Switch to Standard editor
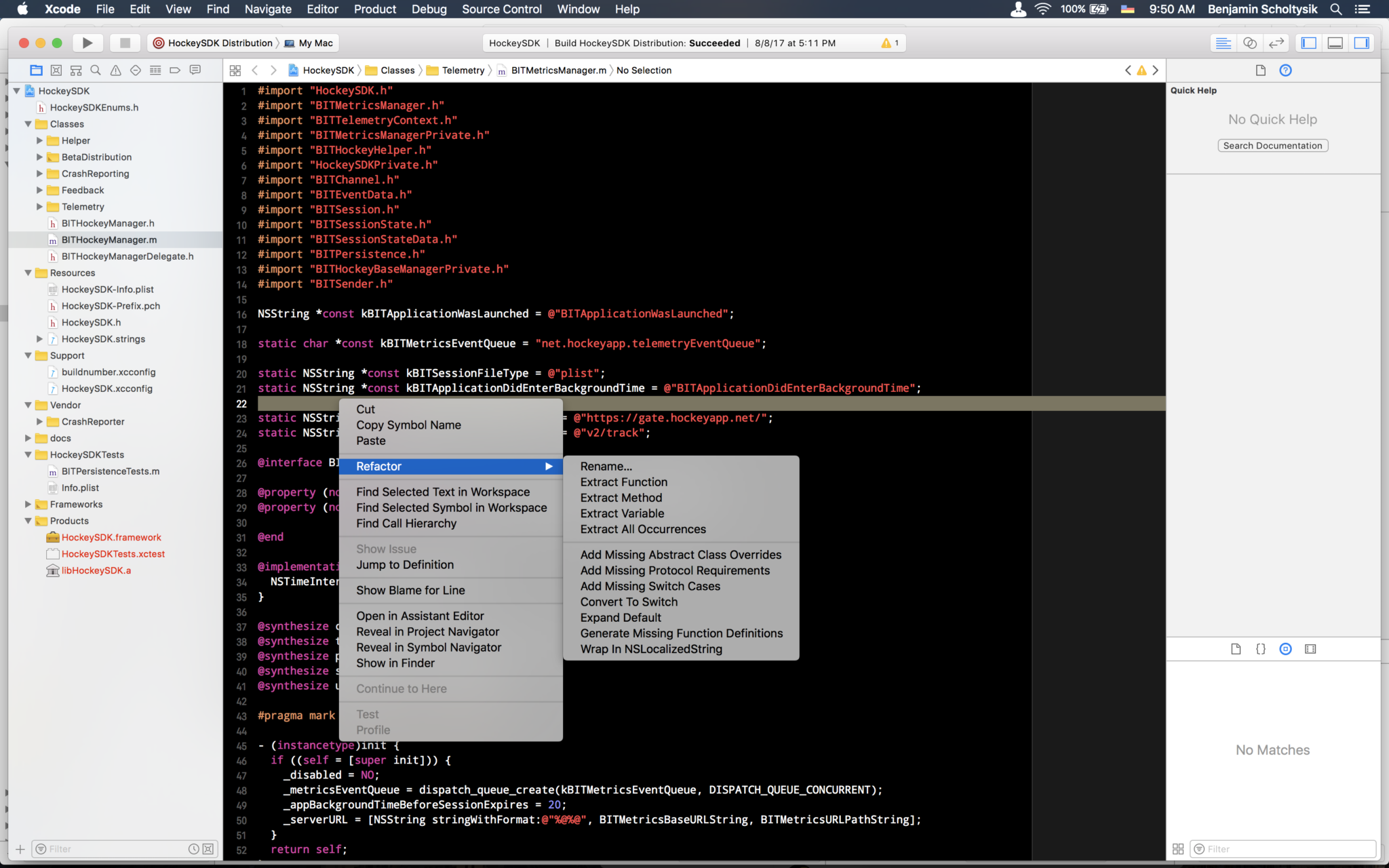The height and width of the screenshot is (868, 1389). (x=1224, y=43)
